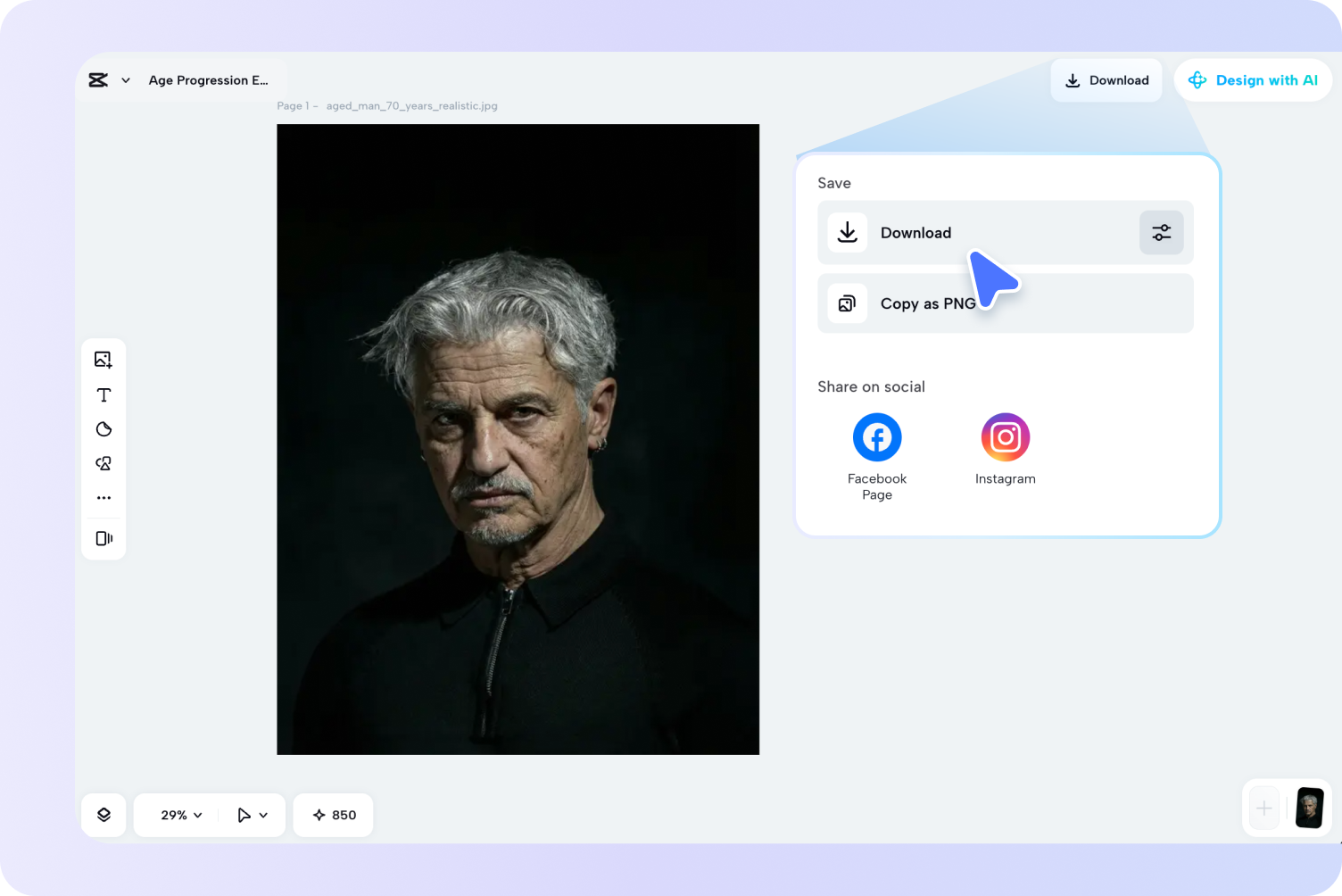Choose Copy as PNG
Image resolution: width=1342 pixels, height=896 pixels.
(1006, 303)
